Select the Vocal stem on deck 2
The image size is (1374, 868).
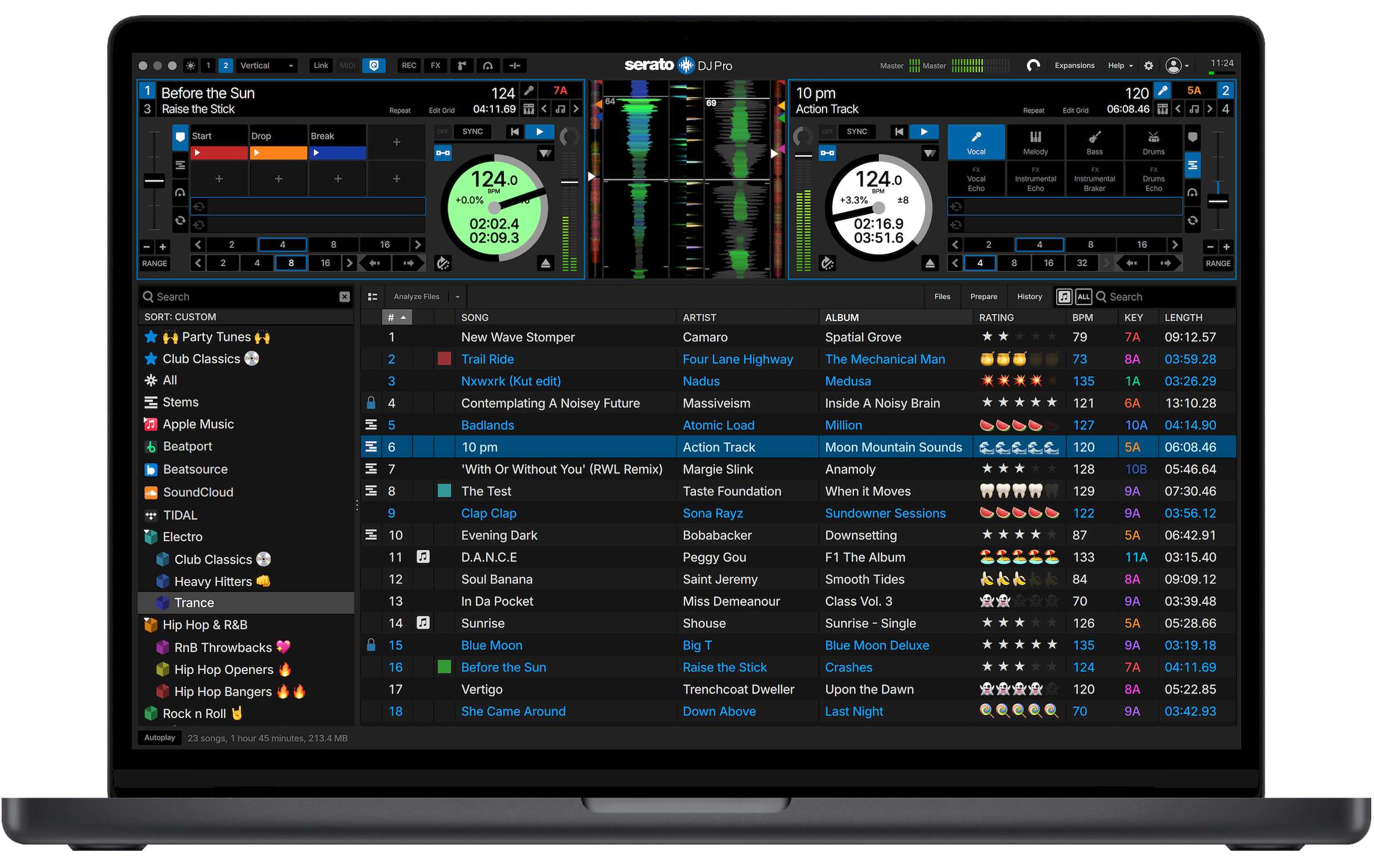[x=976, y=141]
